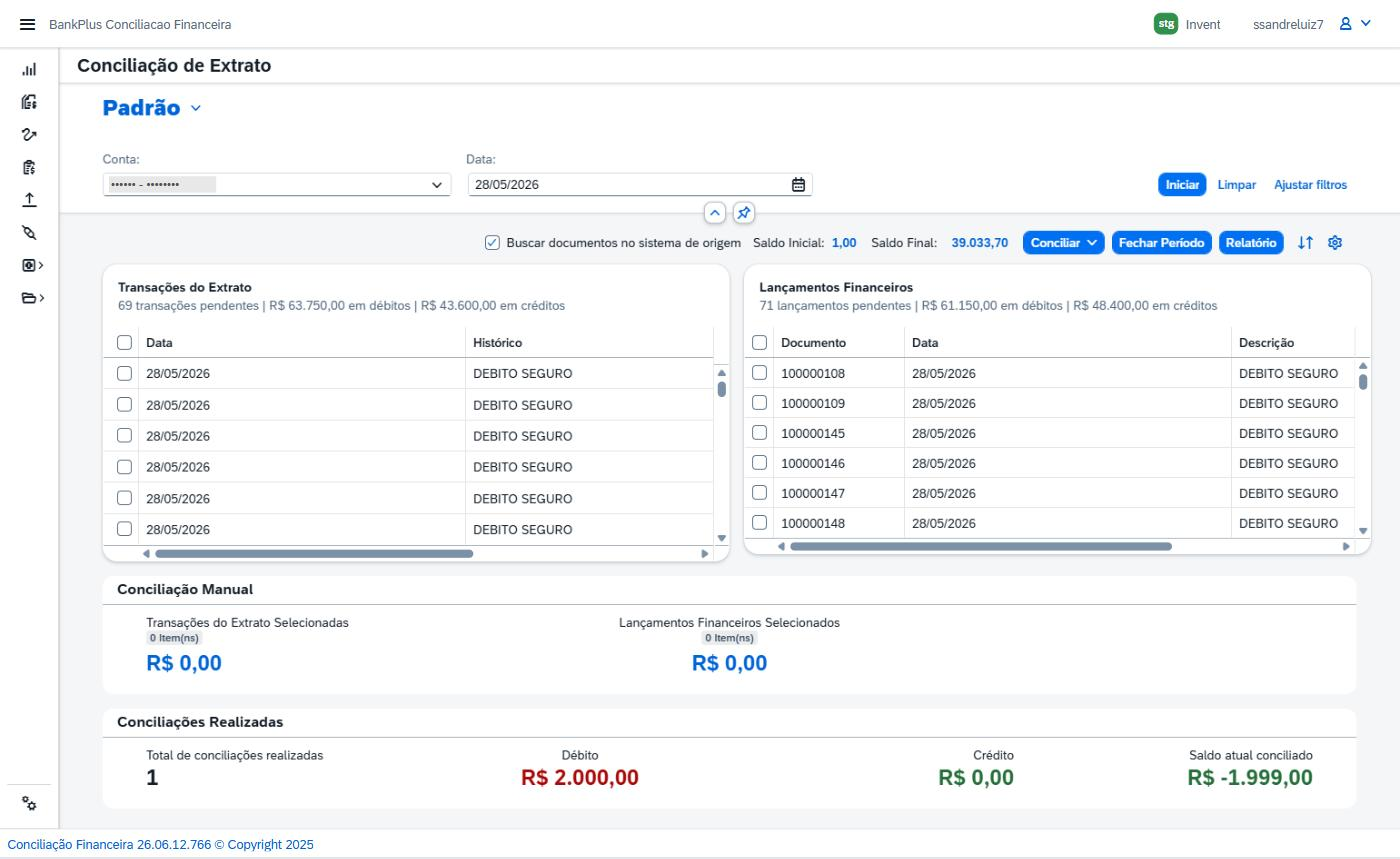This screenshot has width=1400, height=859.
Task: Click the broken link sidebar icon
Action: click(29, 232)
